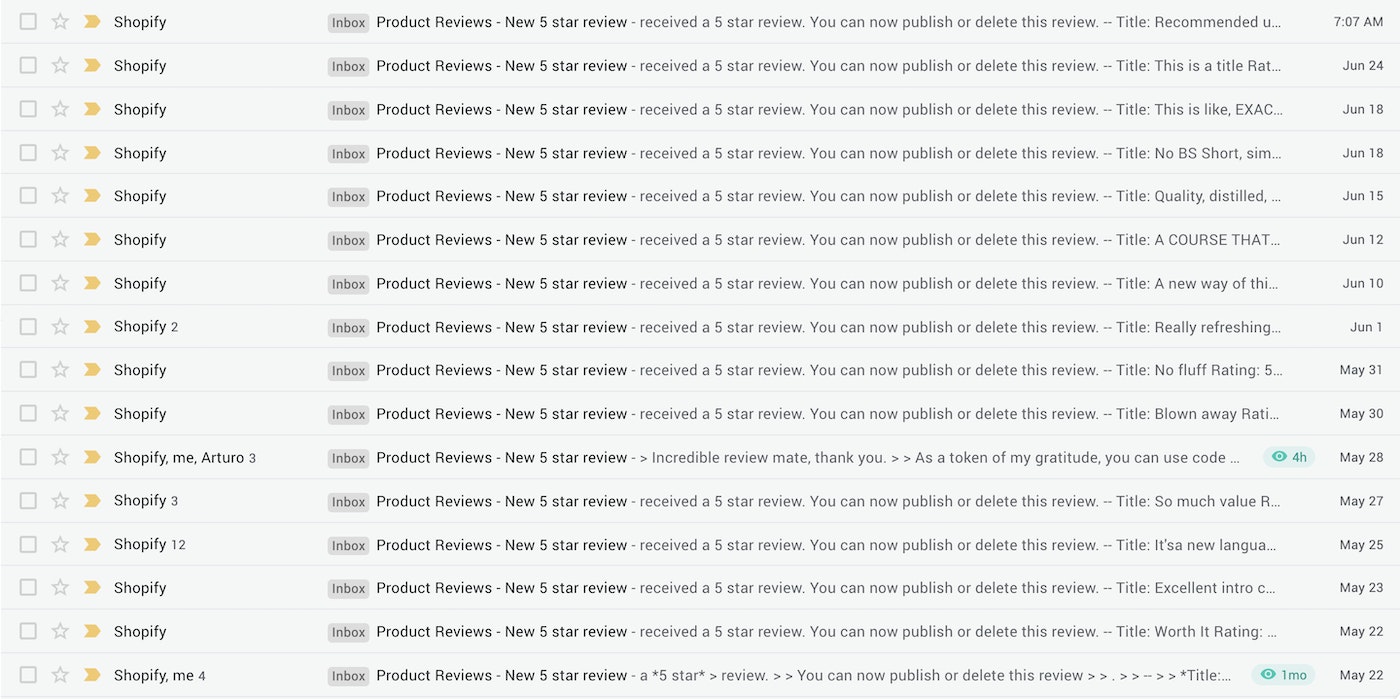Star the Jun 24 Shopify email
Image resolution: width=1400 pixels, height=699 pixels.
(60, 65)
